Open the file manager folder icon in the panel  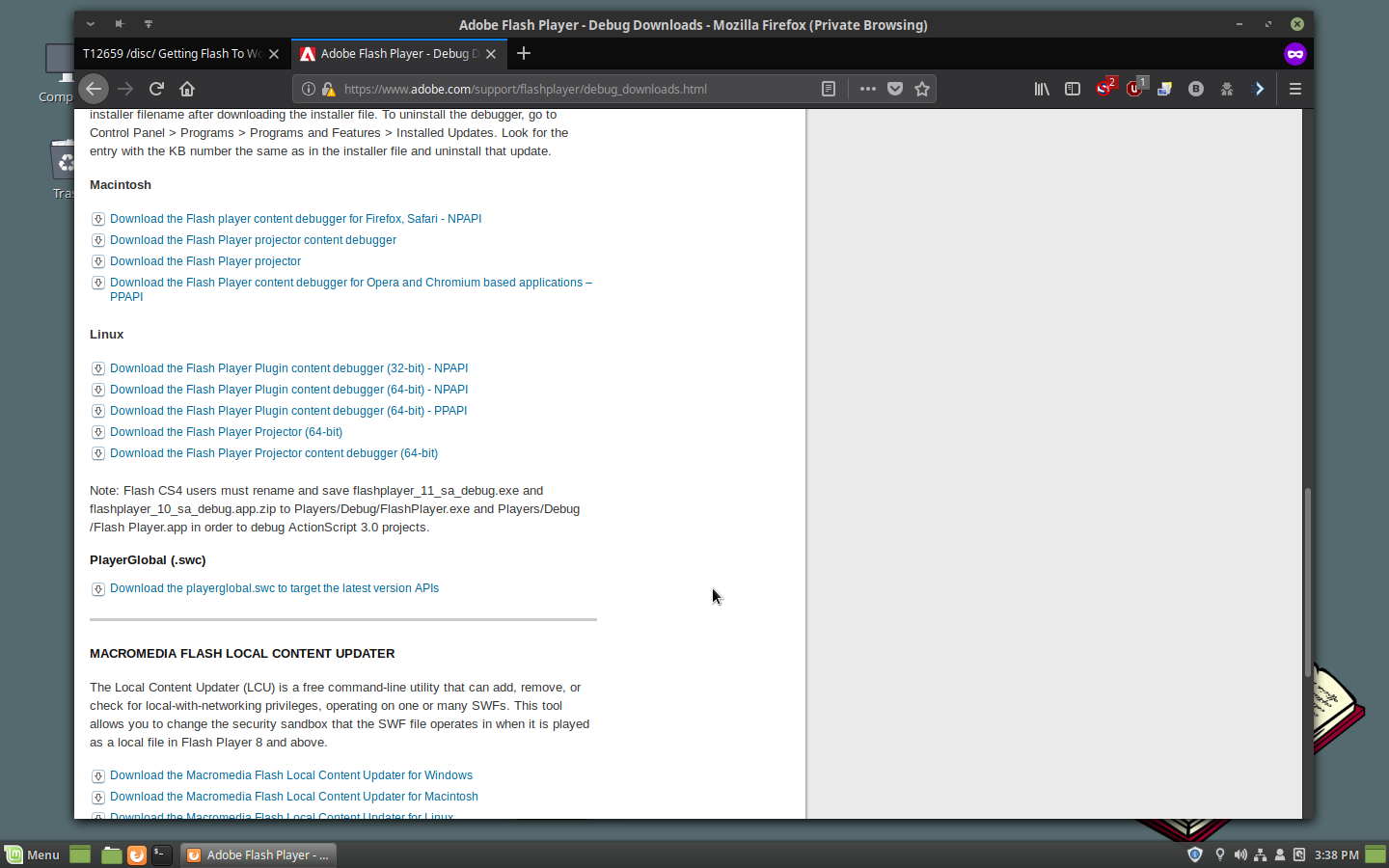[111, 854]
